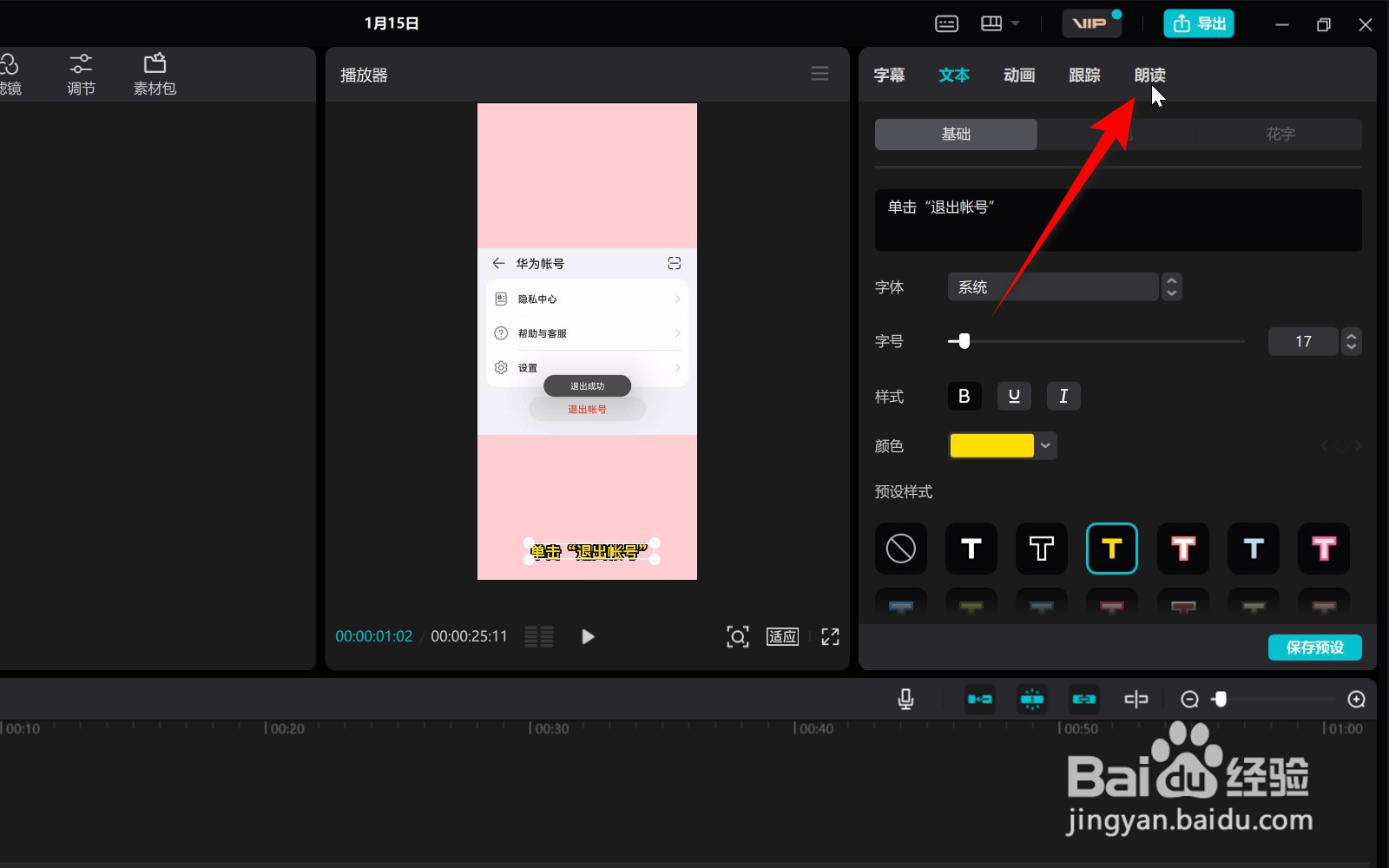This screenshot has height=868, width=1389.
Task: Click the yellow text color swatch
Action: pos(992,446)
